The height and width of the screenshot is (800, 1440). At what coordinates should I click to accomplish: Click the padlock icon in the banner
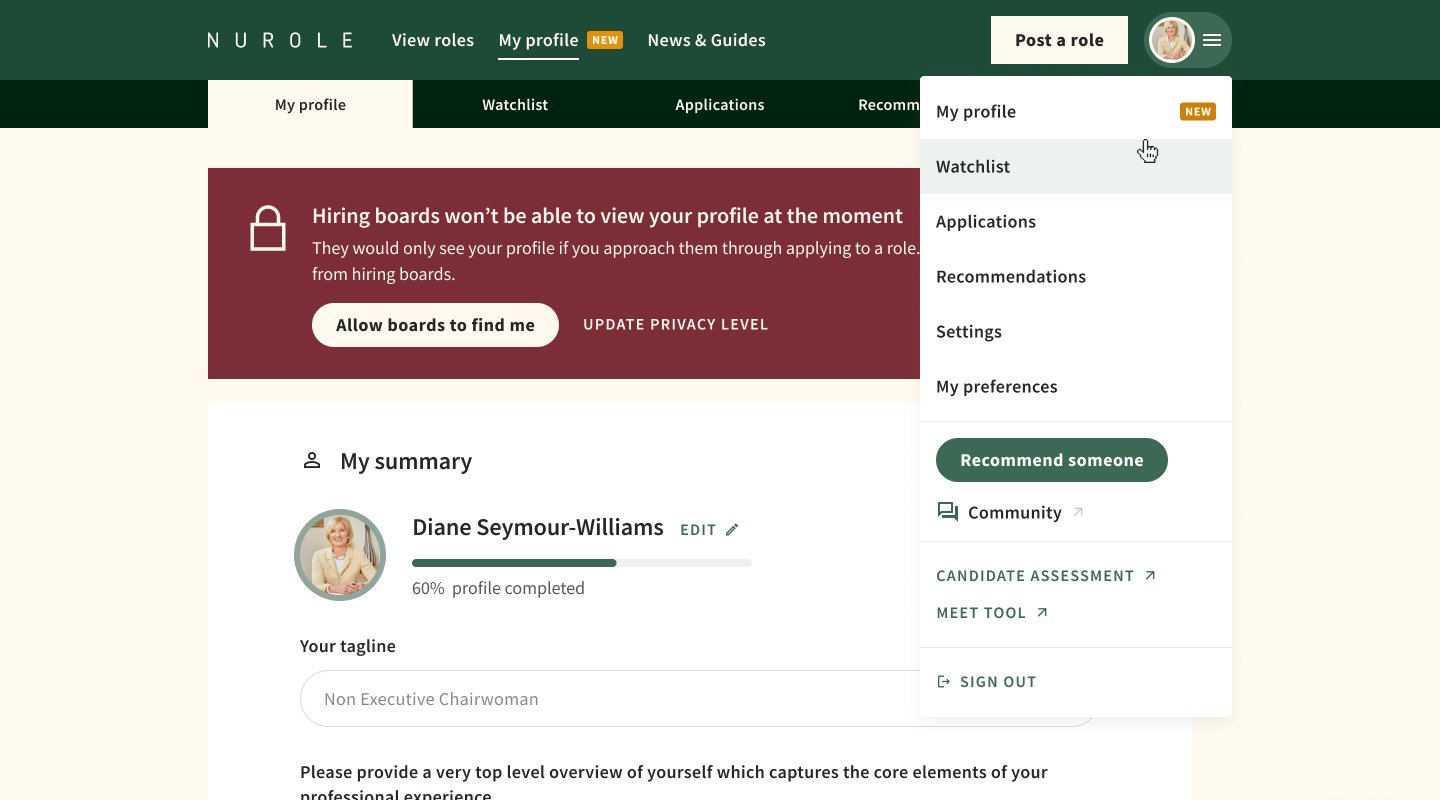268,228
